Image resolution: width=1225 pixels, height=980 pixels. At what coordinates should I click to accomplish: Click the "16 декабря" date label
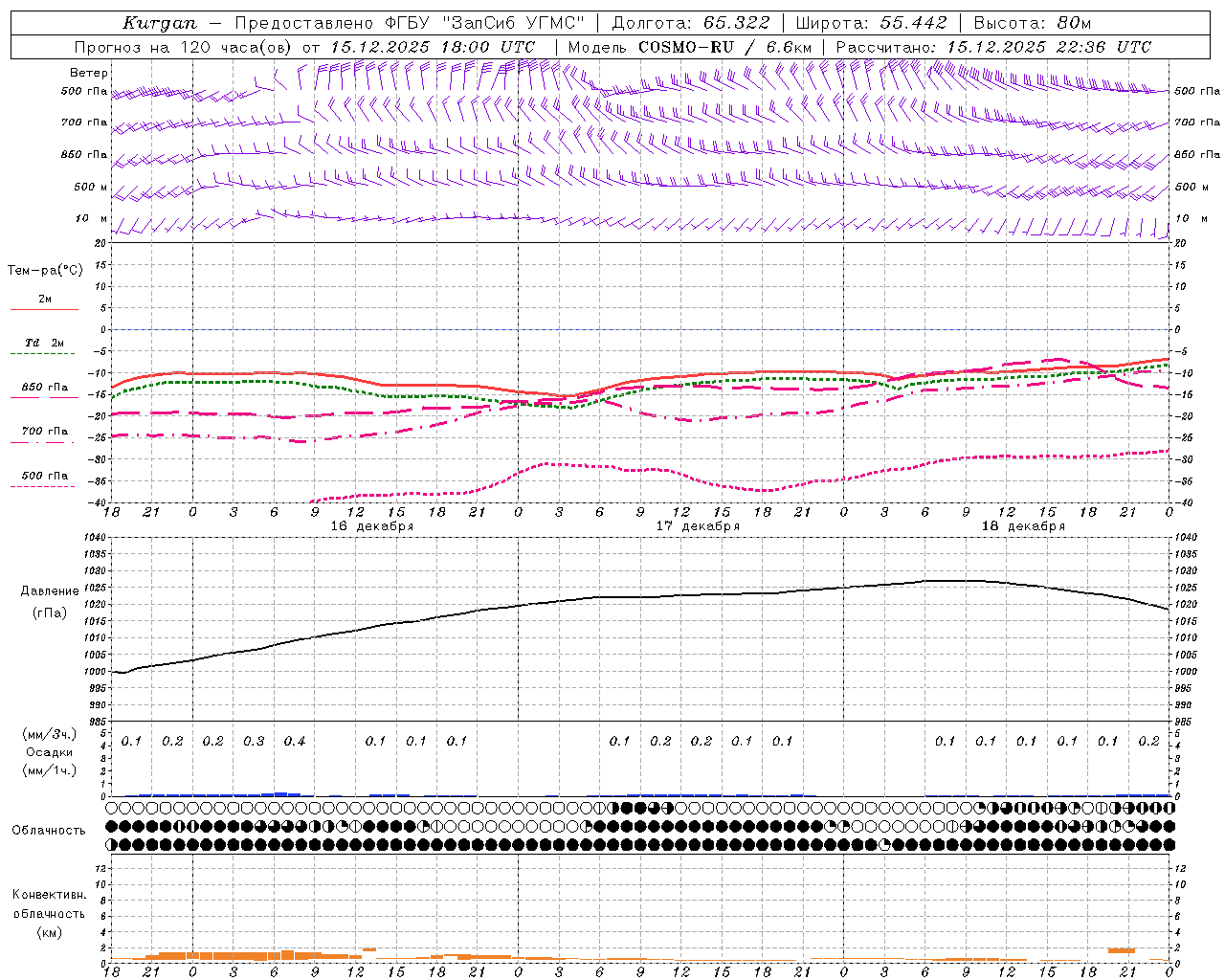[x=372, y=526]
